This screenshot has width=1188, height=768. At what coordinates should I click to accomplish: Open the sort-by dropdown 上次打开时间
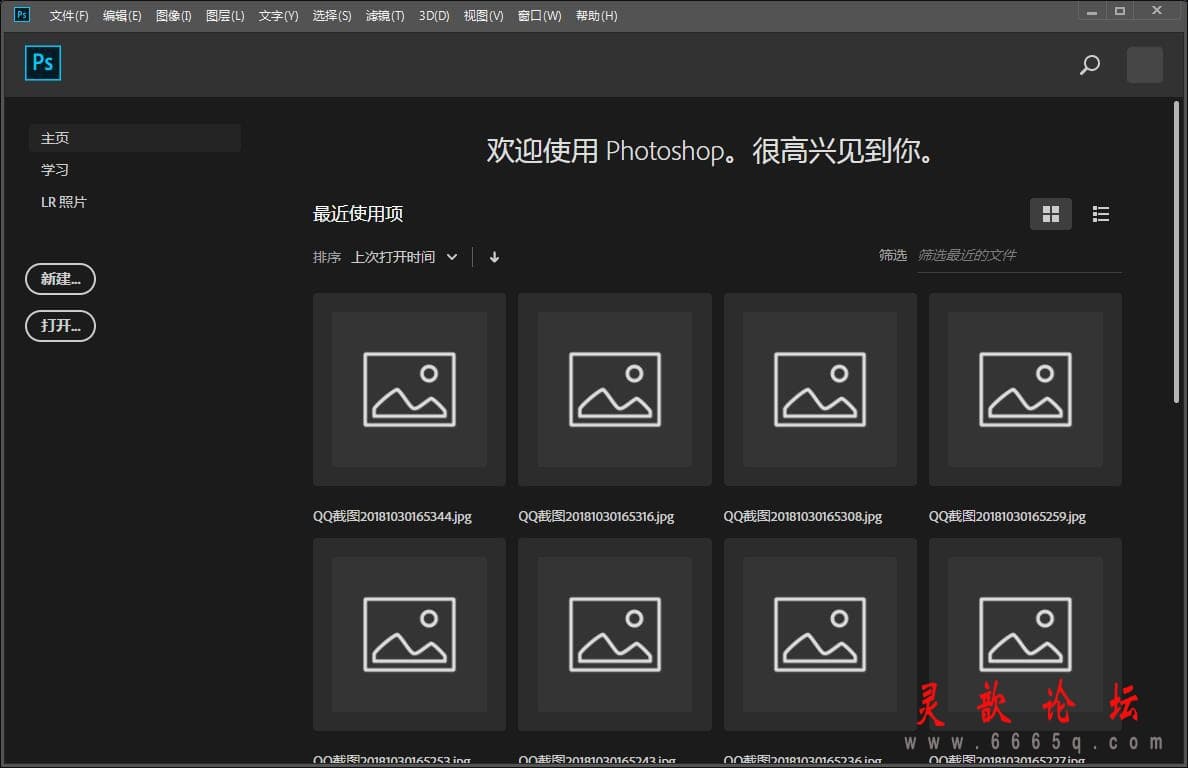point(404,258)
